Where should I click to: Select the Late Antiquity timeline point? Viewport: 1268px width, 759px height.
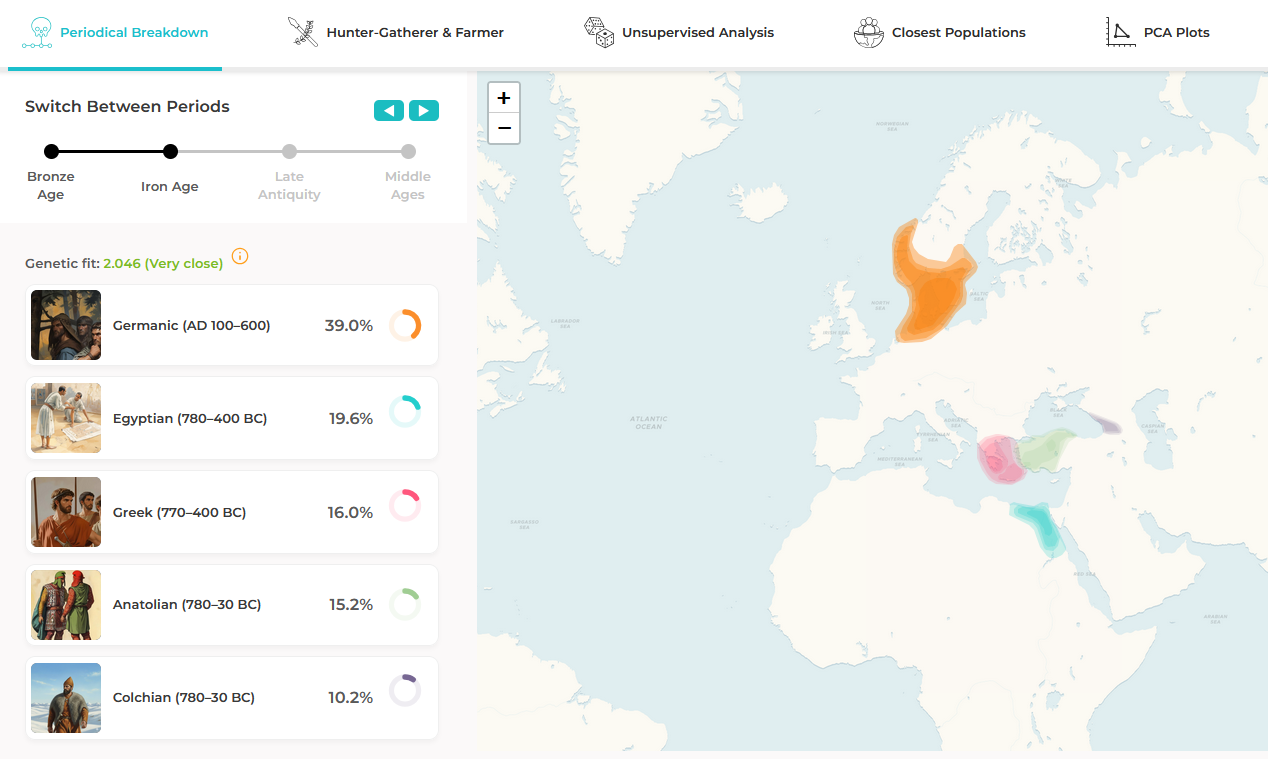289,152
